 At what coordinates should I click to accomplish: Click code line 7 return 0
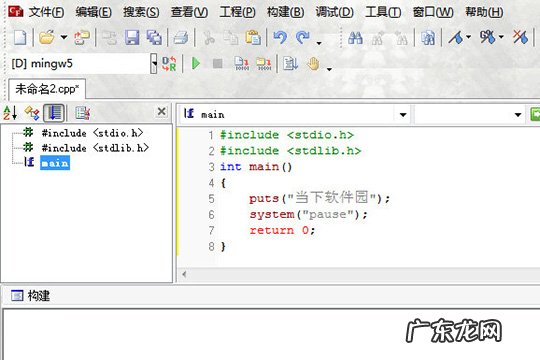pos(282,230)
